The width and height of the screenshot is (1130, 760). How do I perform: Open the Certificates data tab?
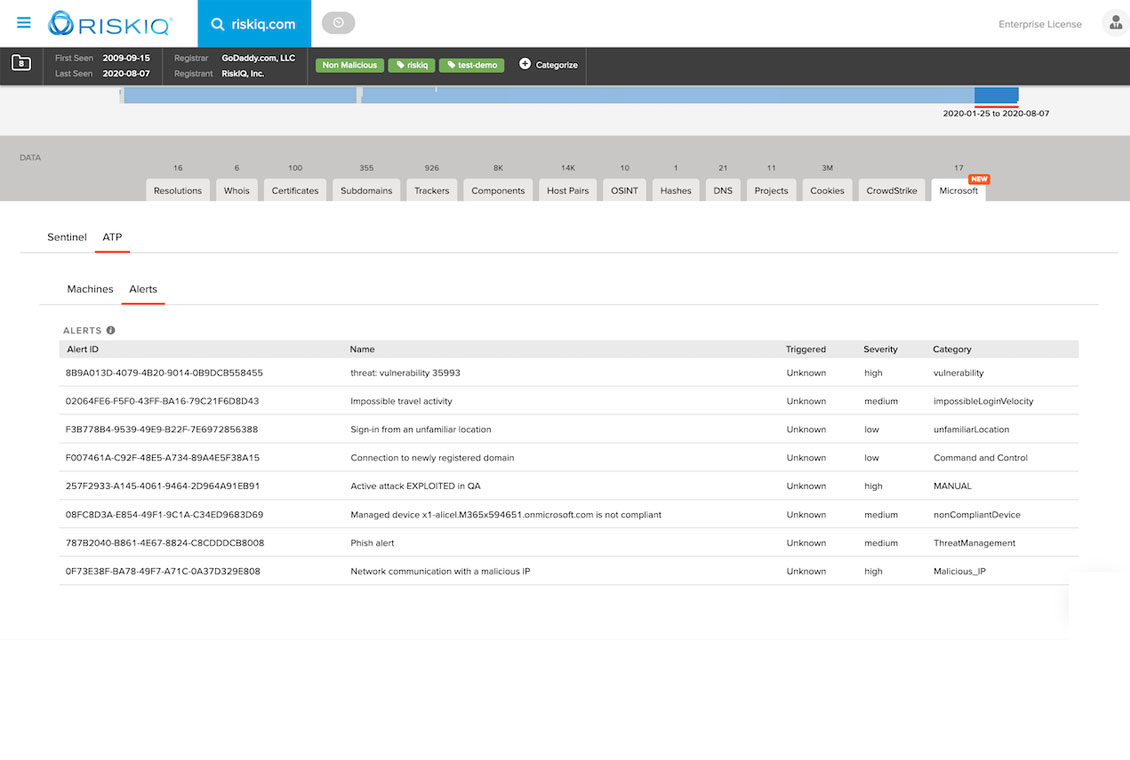[x=295, y=190]
